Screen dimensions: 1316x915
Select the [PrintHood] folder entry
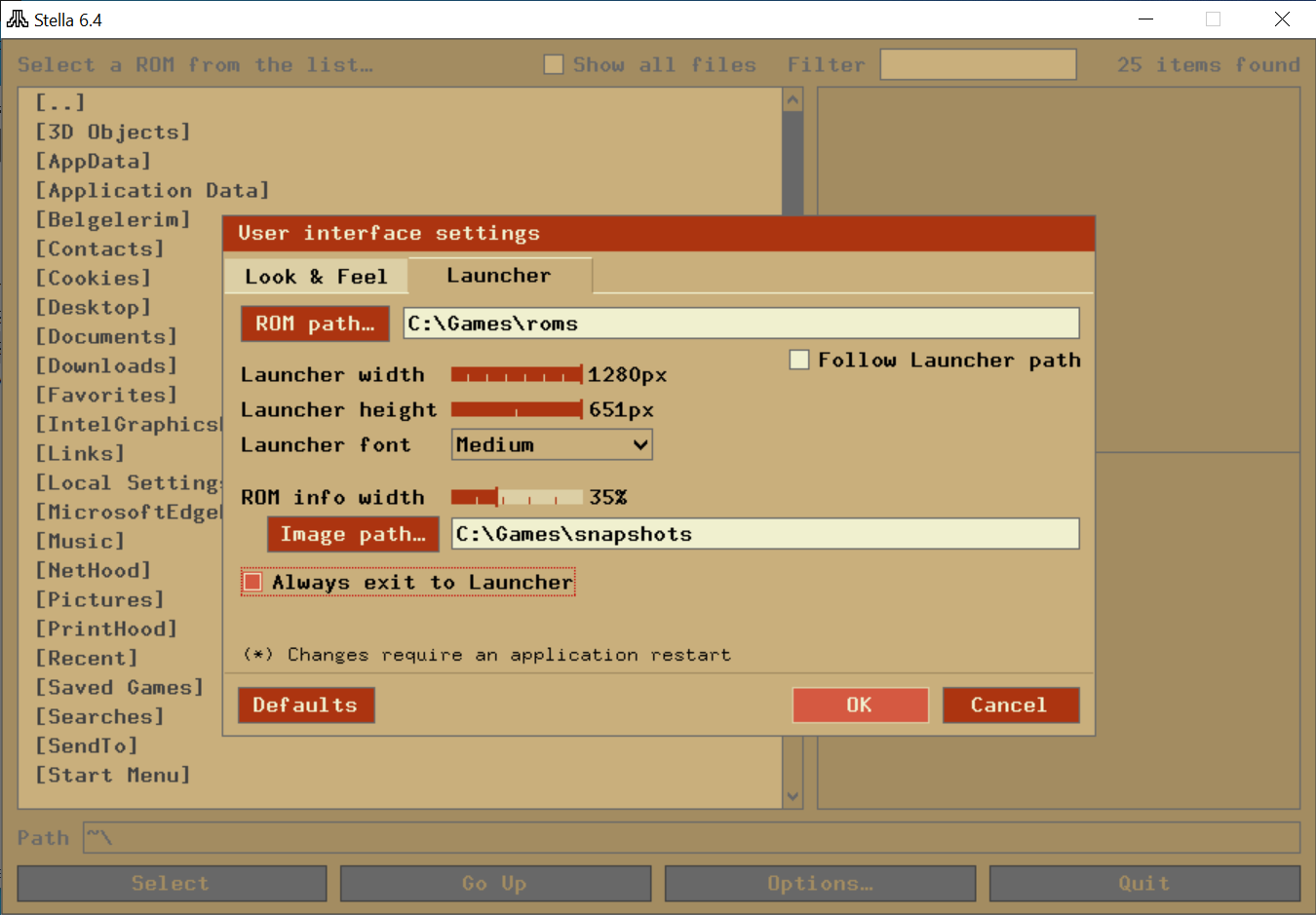[106, 629]
